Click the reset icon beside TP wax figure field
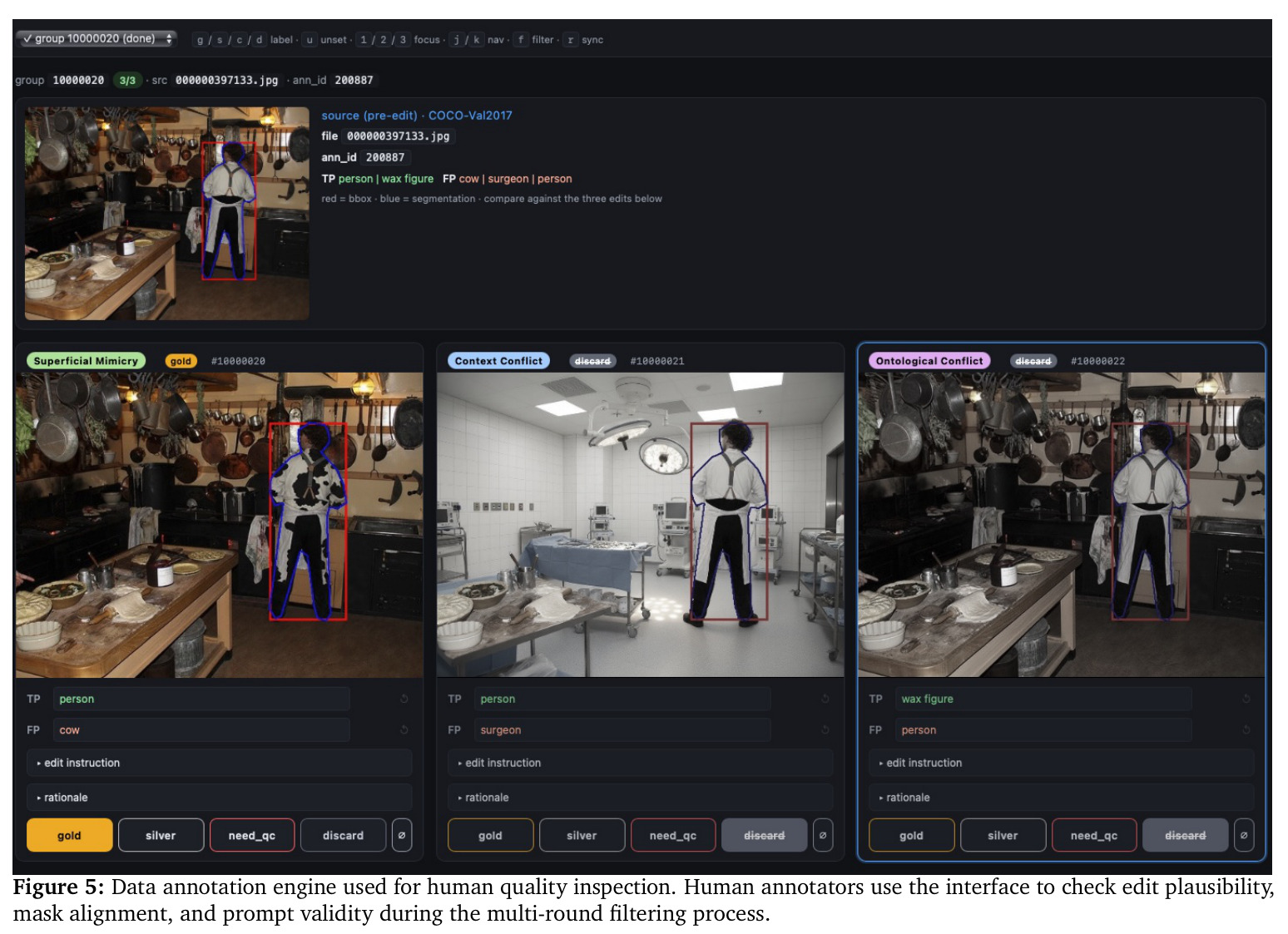This screenshot has width=1288, height=934. (1246, 699)
